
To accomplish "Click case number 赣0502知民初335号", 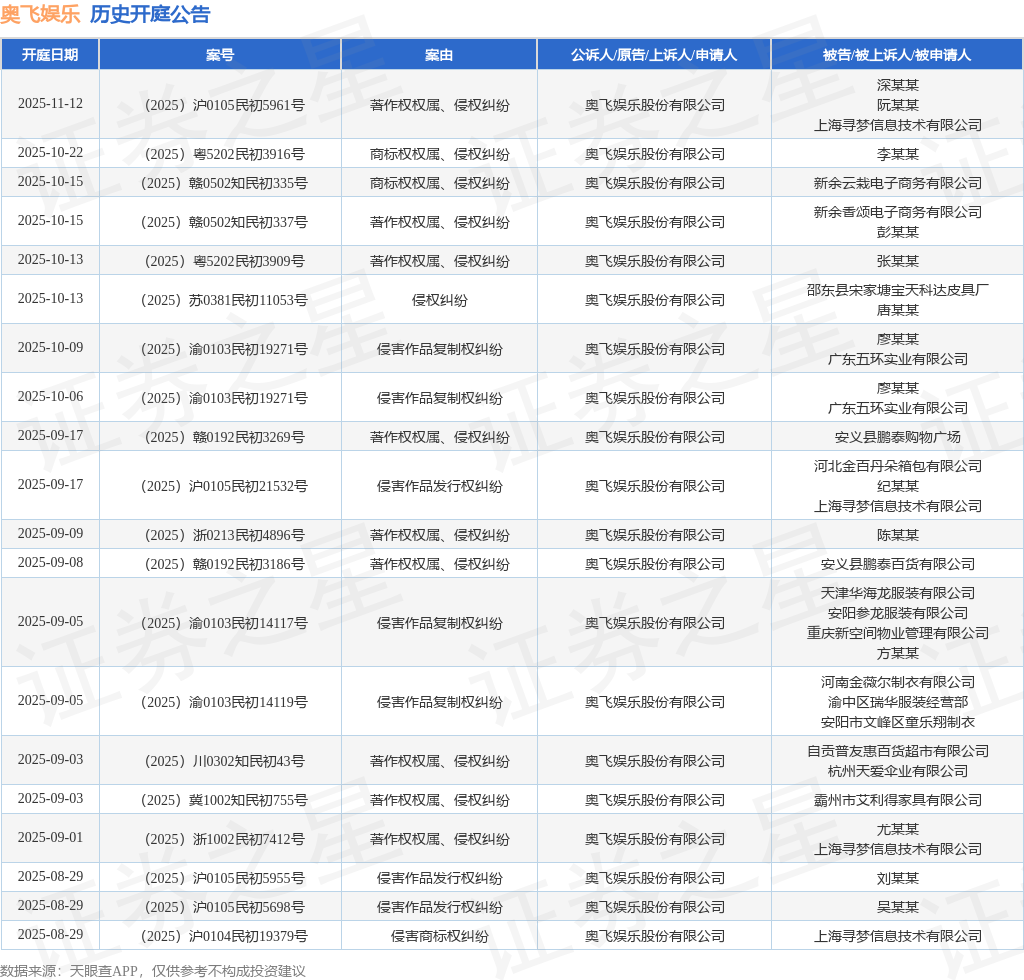I will point(225,183).
